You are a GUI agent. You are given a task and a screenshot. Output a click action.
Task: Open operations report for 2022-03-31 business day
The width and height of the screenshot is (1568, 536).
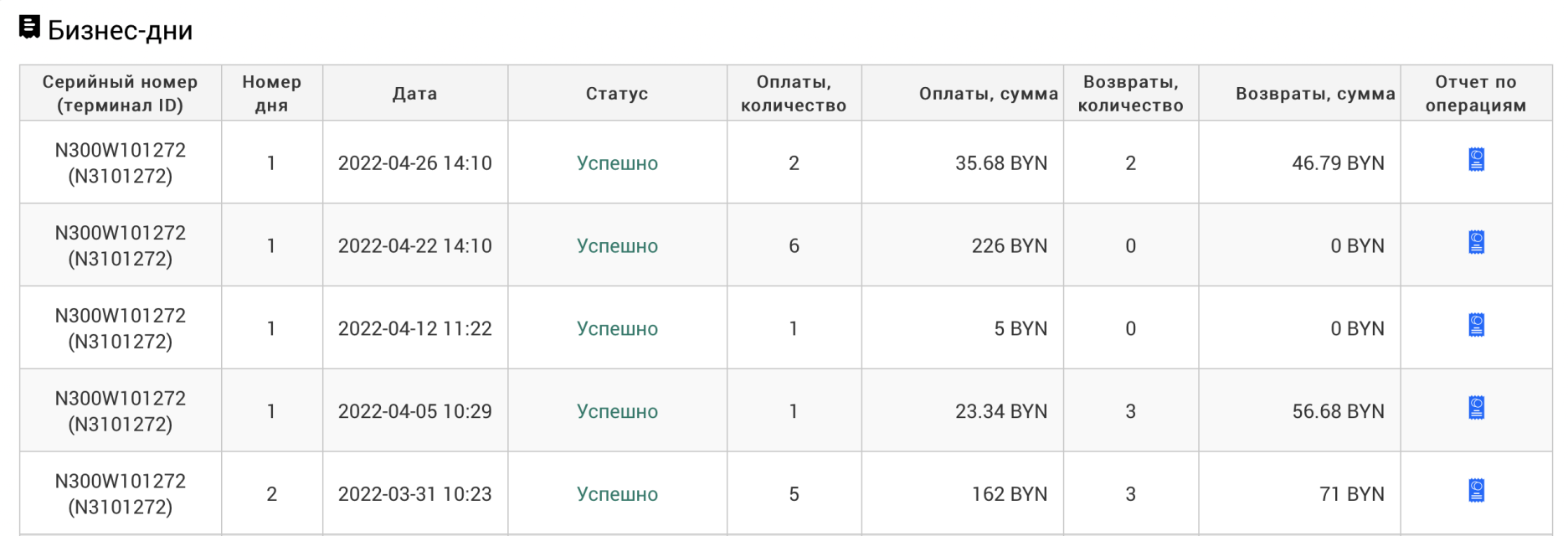tap(1476, 492)
